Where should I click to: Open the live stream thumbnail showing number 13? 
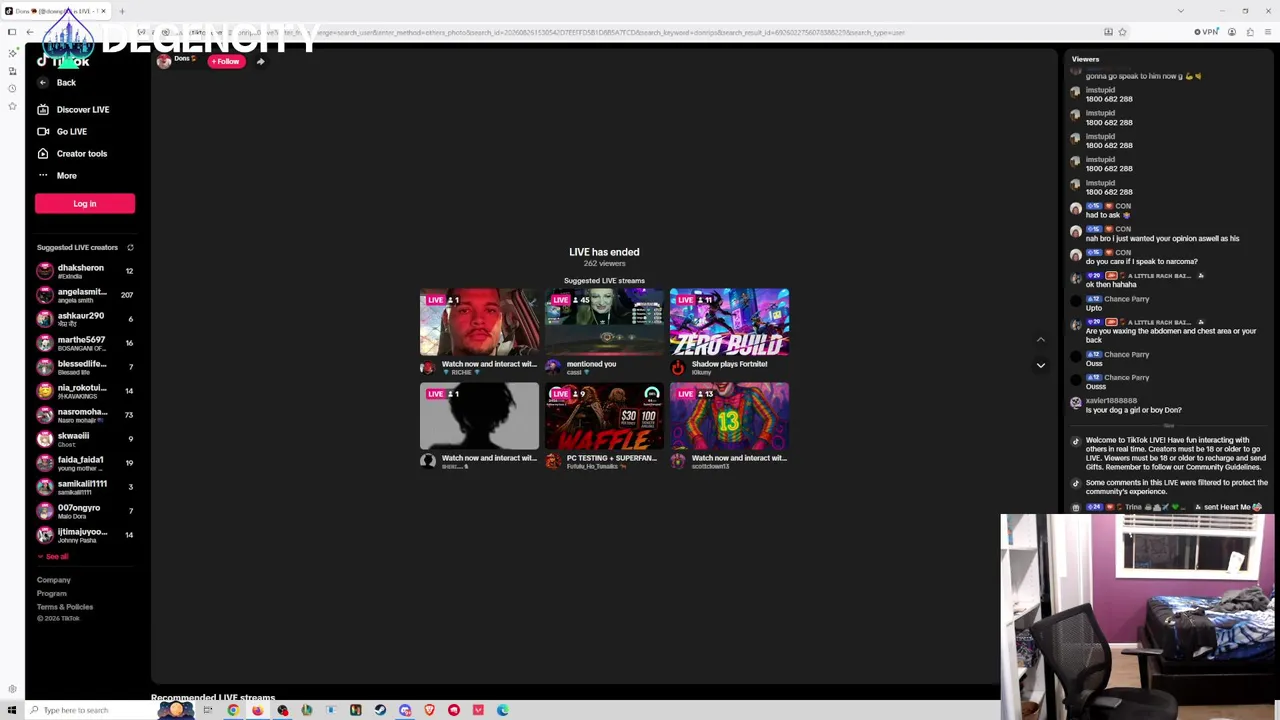(x=729, y=416)
